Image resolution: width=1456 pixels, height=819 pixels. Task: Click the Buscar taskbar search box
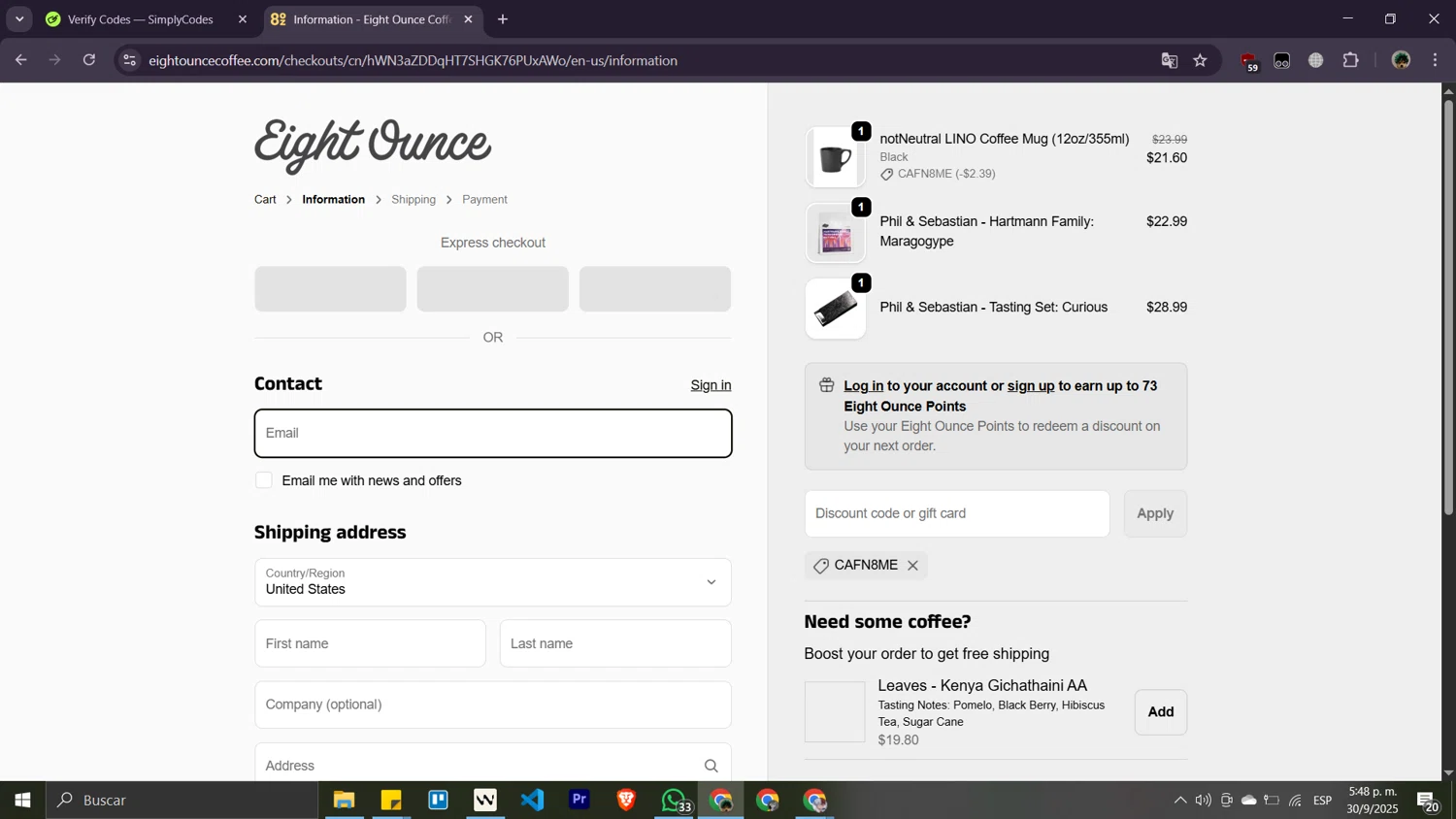coord(182,800)
